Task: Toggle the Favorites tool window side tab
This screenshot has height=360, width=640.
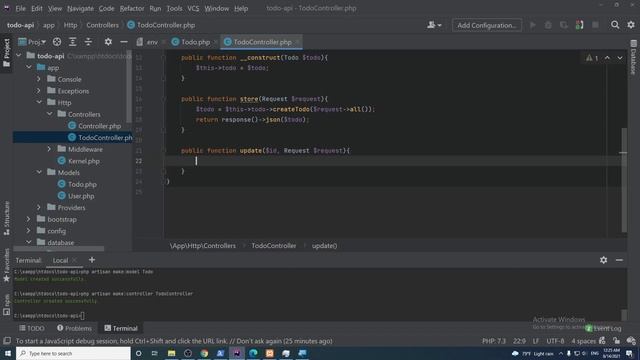Action: click(6, 265)
